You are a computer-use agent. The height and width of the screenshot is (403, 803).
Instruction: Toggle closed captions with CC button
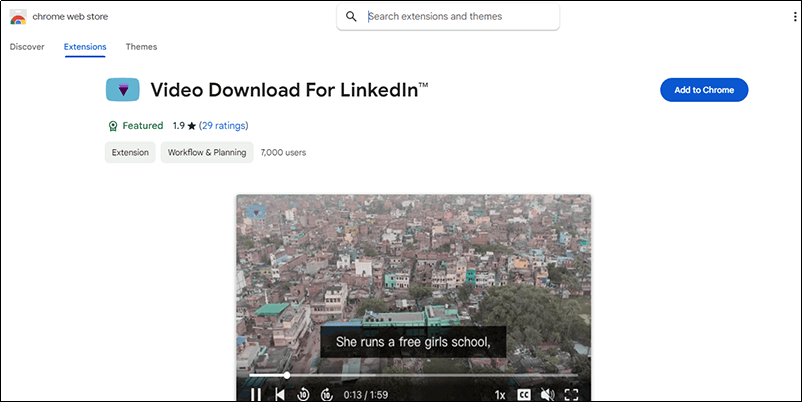tap(523, 395)
